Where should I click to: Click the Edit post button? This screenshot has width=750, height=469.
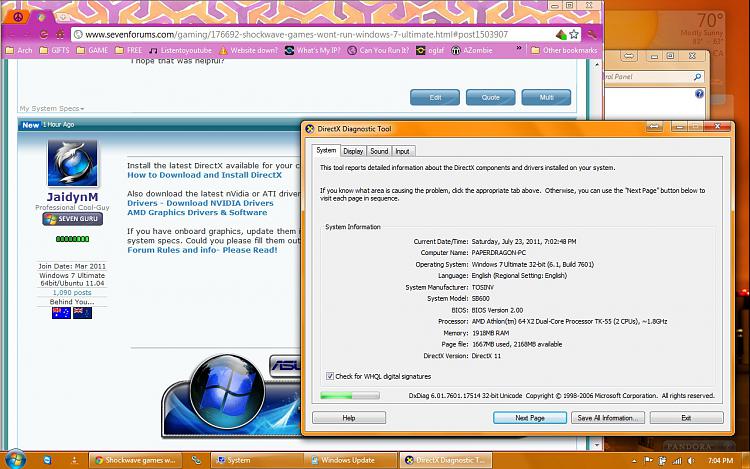pyautogui.click(x=435, y=98)
